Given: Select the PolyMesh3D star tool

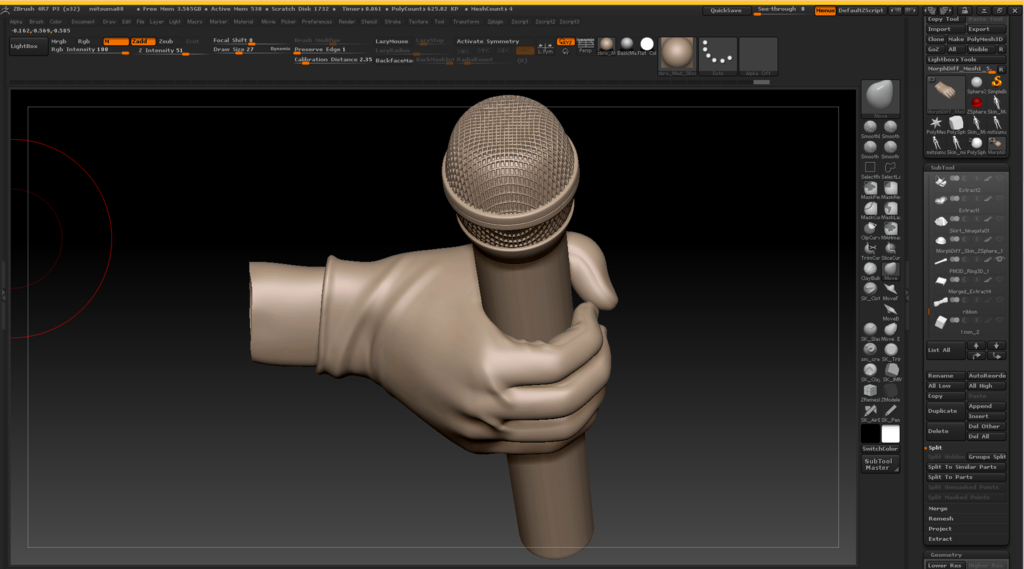Looking at the screenshot, I should tap(936, 123).
